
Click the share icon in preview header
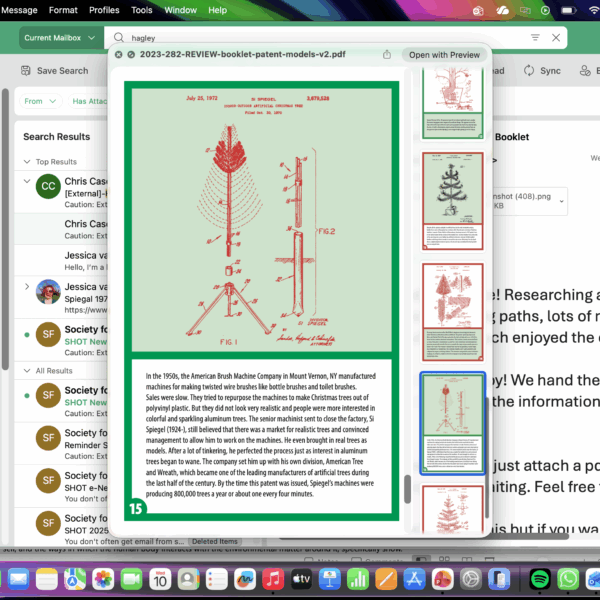(x=386, y=54)
